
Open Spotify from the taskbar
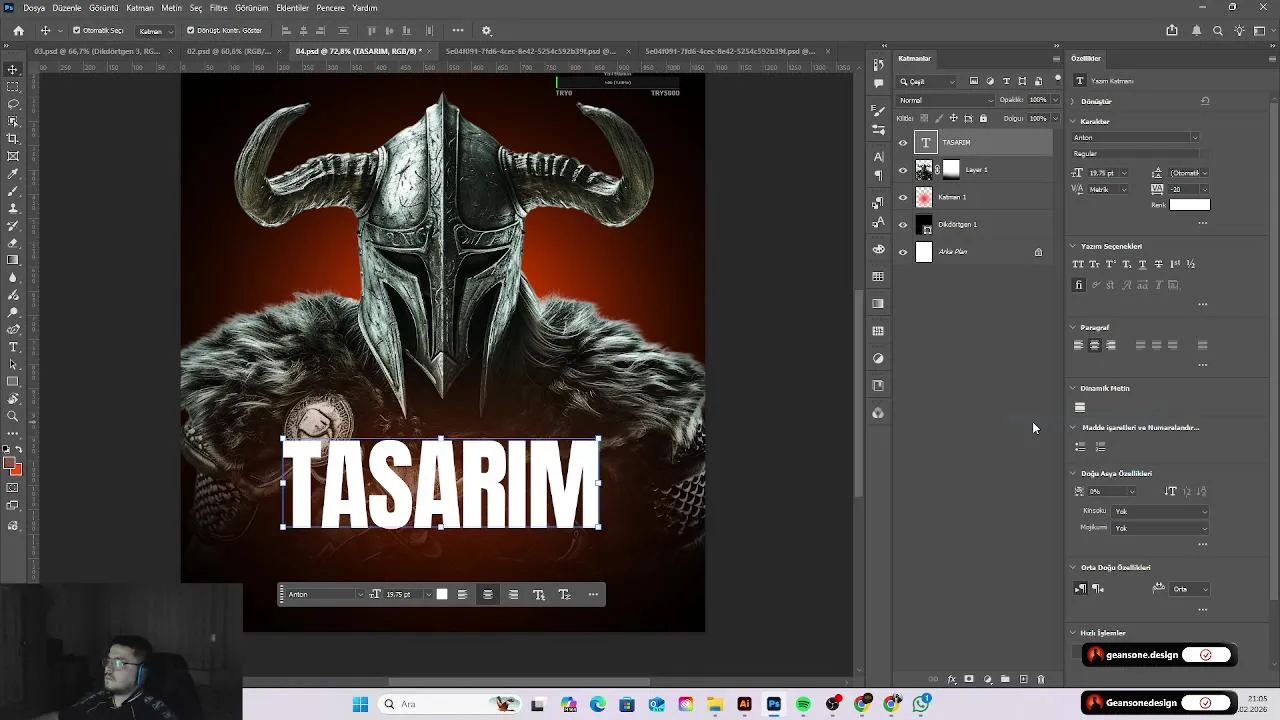click(x=803, y=705)
